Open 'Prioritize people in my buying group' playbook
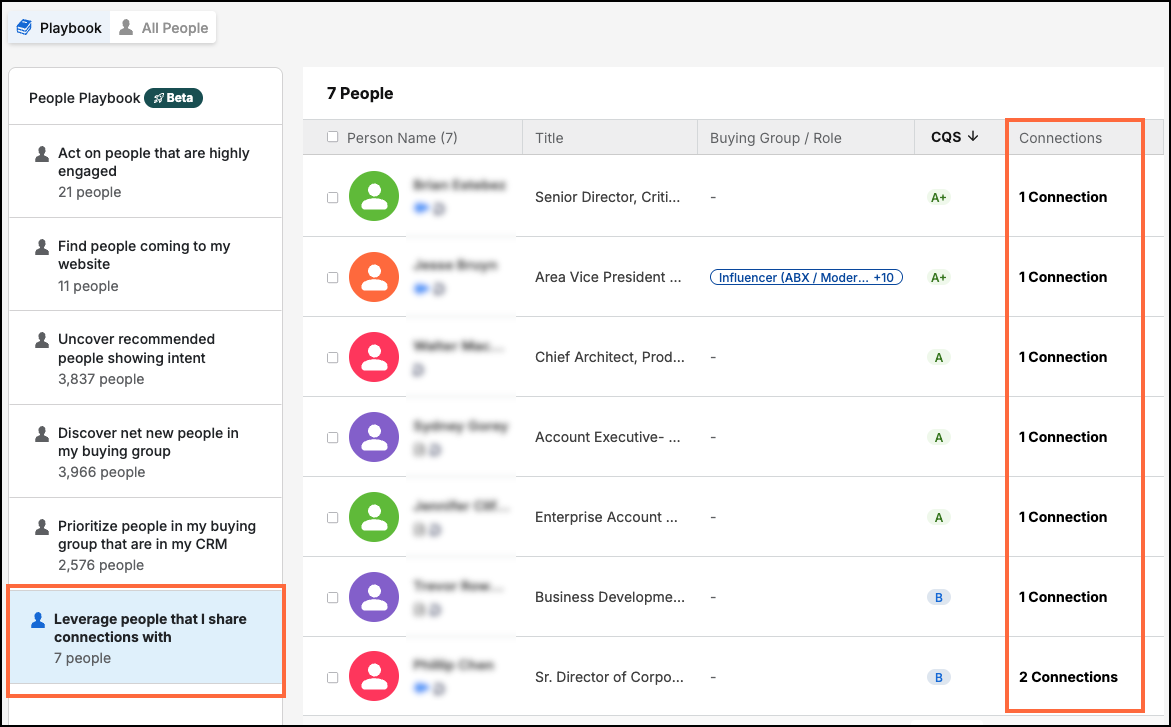Screen dimensions: 1171x727 tap(146, 545)
